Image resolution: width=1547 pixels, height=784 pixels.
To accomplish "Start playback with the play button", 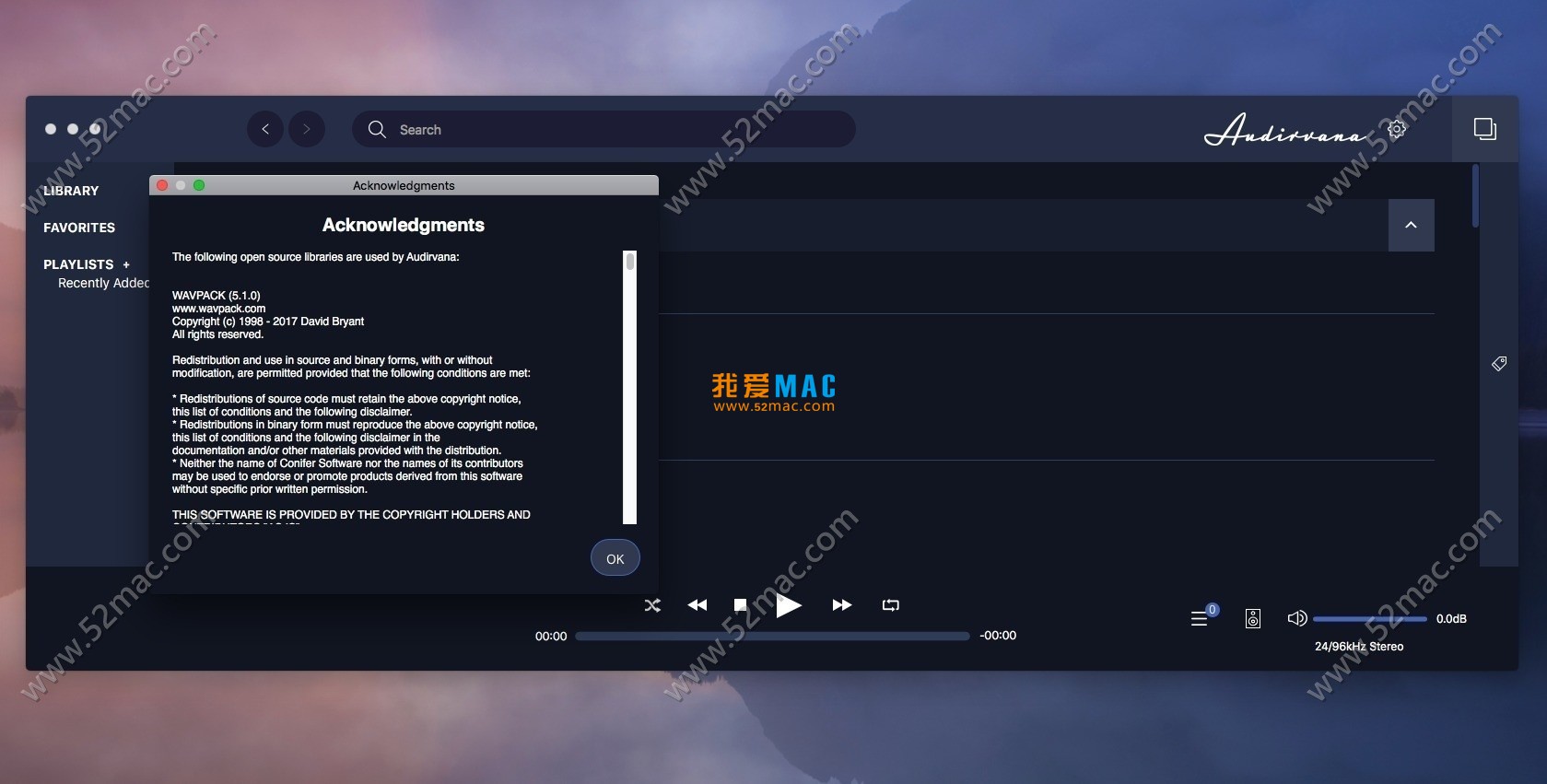I will coord(789,605).
